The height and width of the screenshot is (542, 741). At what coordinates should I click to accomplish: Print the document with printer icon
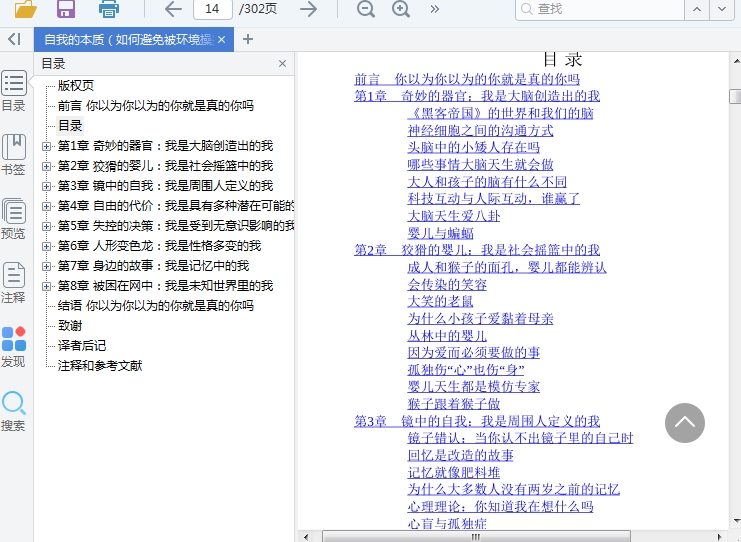click(109, 9)
